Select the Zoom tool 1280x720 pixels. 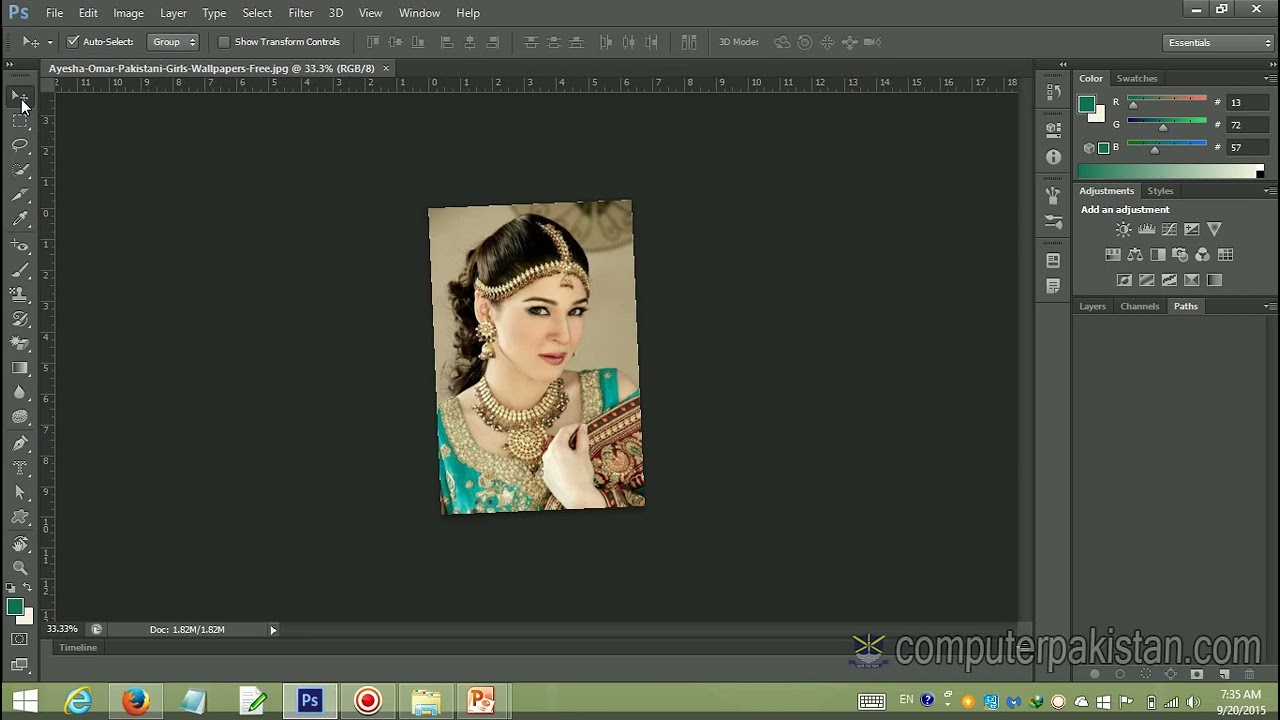tap(20, 568)
